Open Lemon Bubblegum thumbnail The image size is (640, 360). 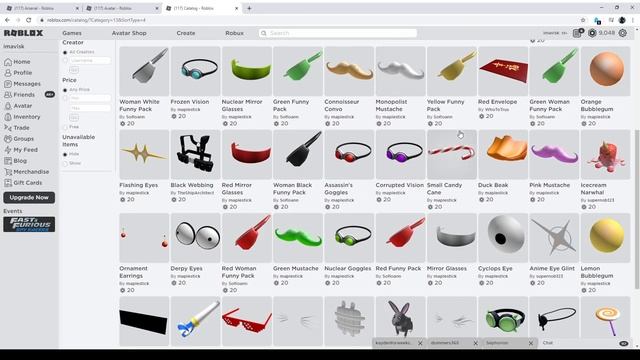point(605,238)
